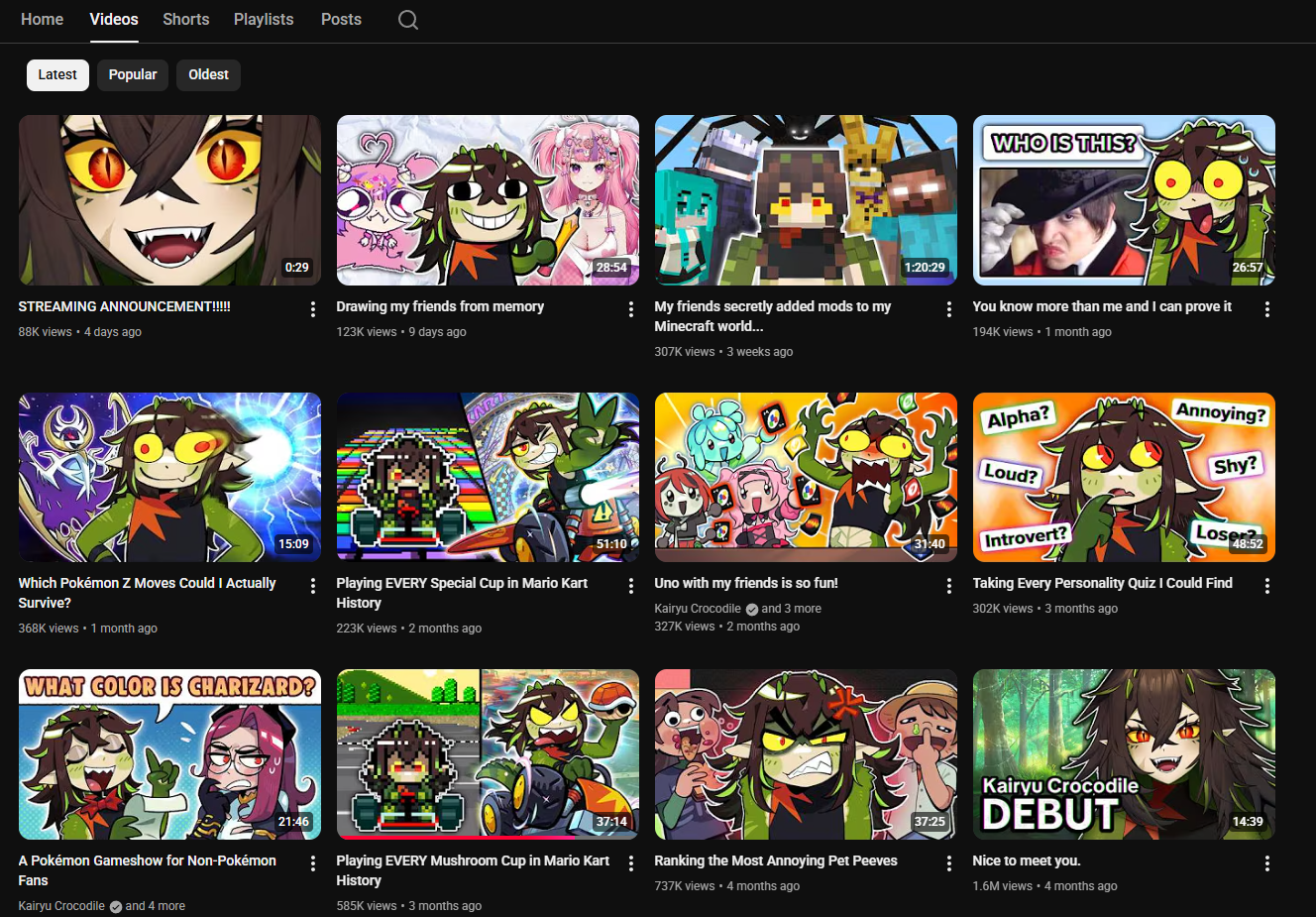Image resolution: width=1316 pixels, height=917 pixels.
Task: Switch to the Shorts tab
Action: tap(186, 19)
